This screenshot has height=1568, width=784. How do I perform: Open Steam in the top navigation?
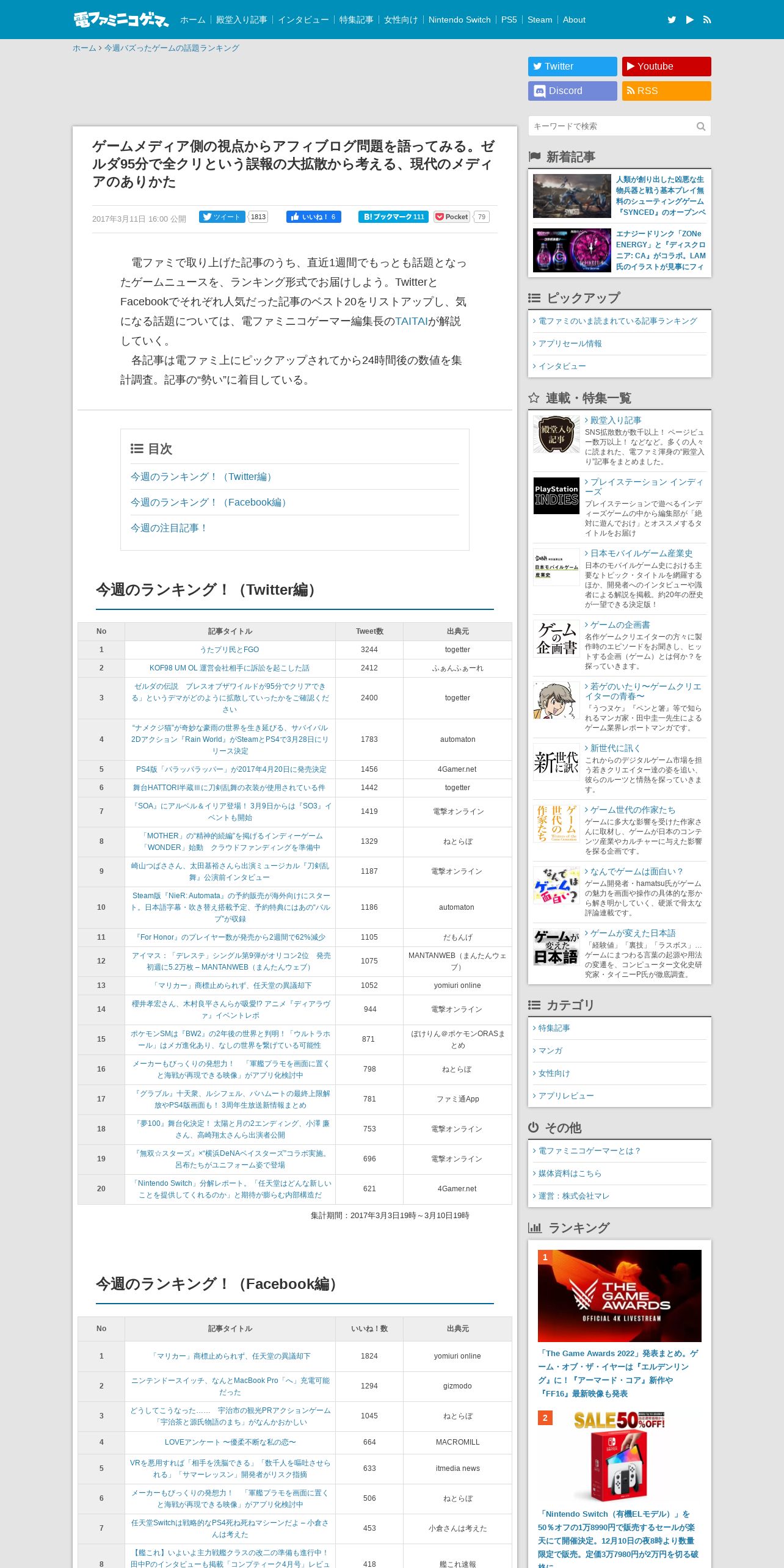(x=540, y=20)
